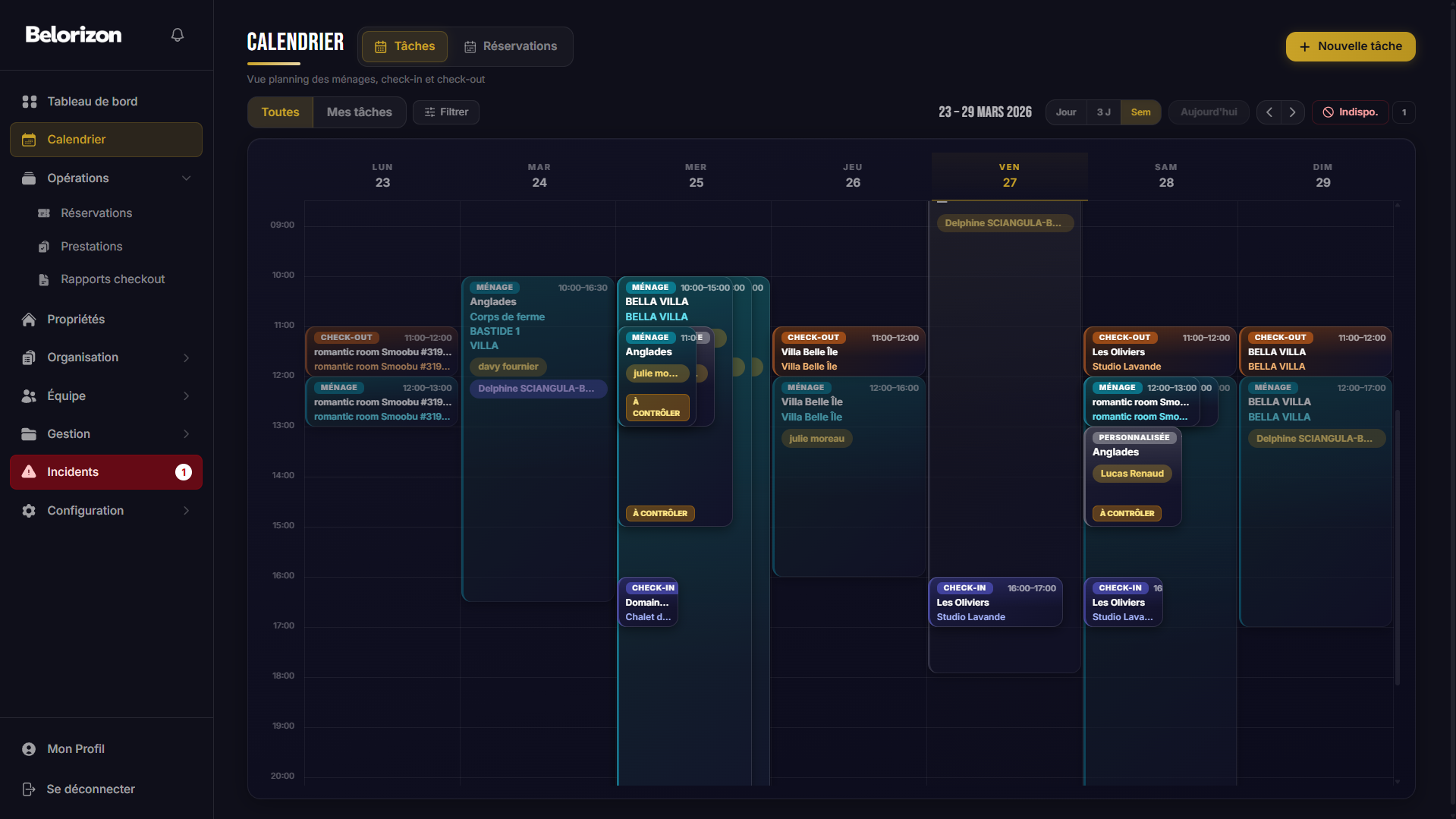
Task: Switch to the Réservations tab
Action: tap(511, 46)
